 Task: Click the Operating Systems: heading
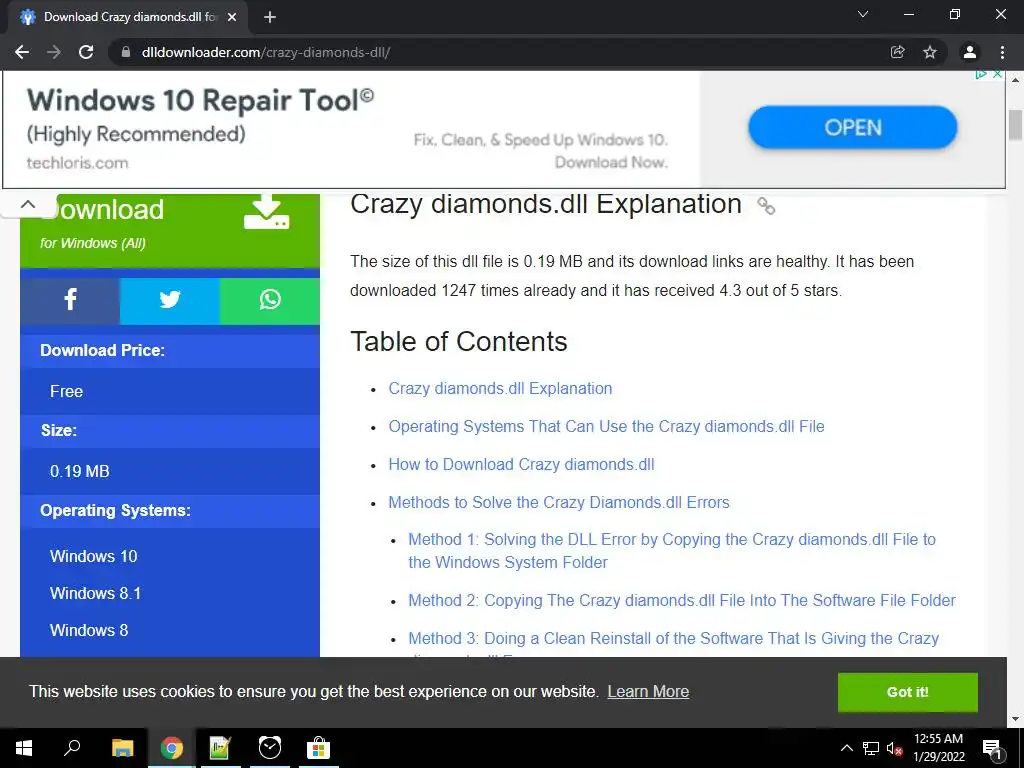click(116, 511)
